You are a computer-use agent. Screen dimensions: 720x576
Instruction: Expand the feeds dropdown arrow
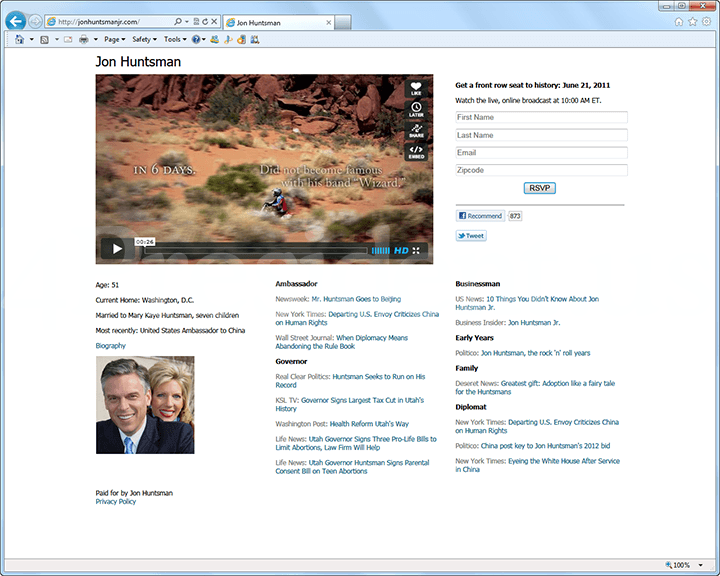tap(57, 40)
